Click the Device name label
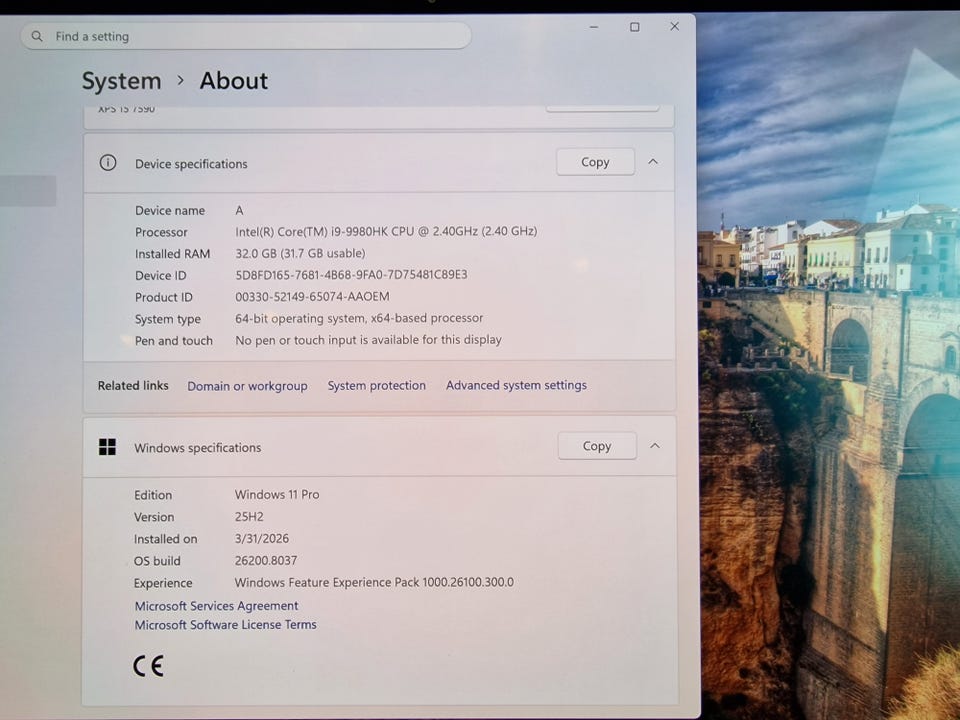This screenshot has height=720, width=960. tap(170, 211)
